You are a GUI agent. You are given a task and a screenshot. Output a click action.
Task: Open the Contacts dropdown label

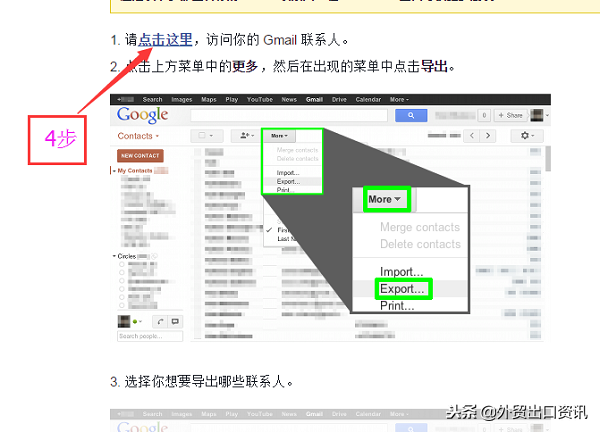click(138, 136)
